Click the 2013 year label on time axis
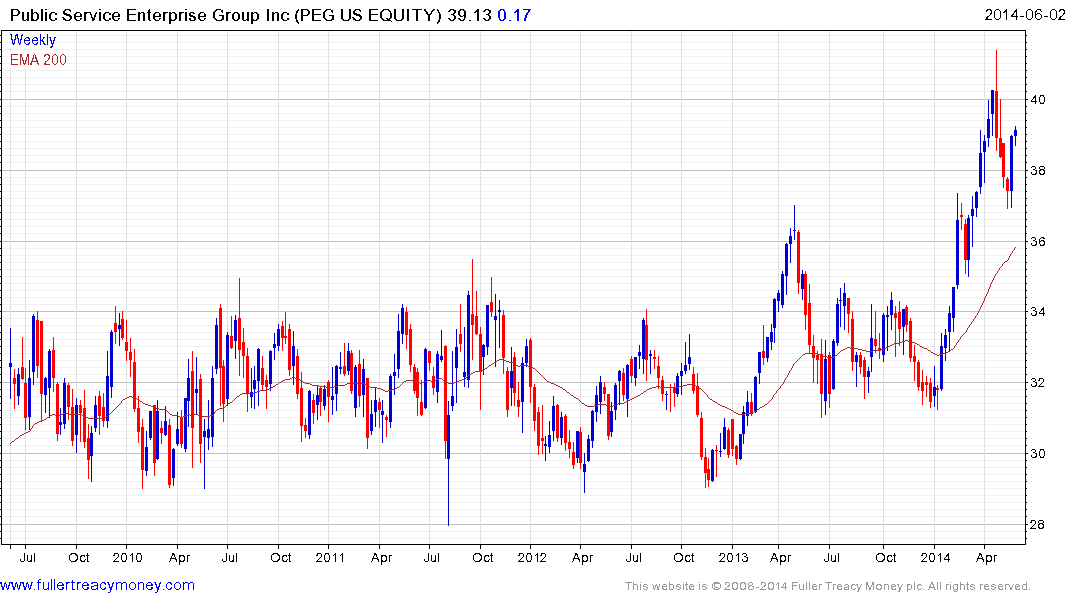 click(734, 557)
